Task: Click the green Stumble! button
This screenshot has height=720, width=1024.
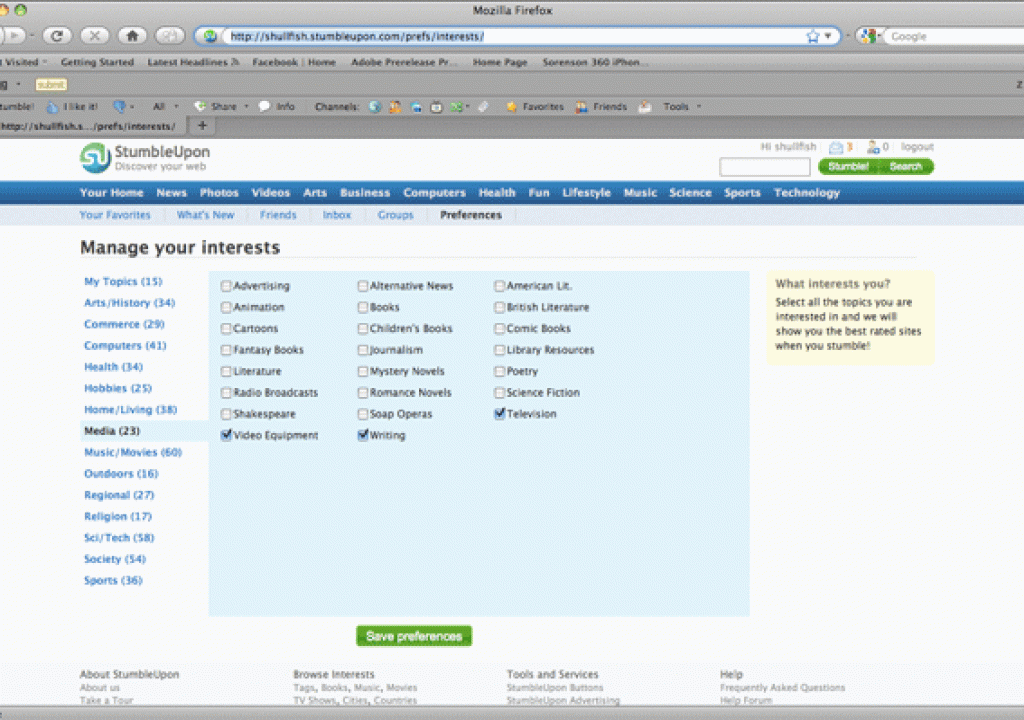Action: 848,167
